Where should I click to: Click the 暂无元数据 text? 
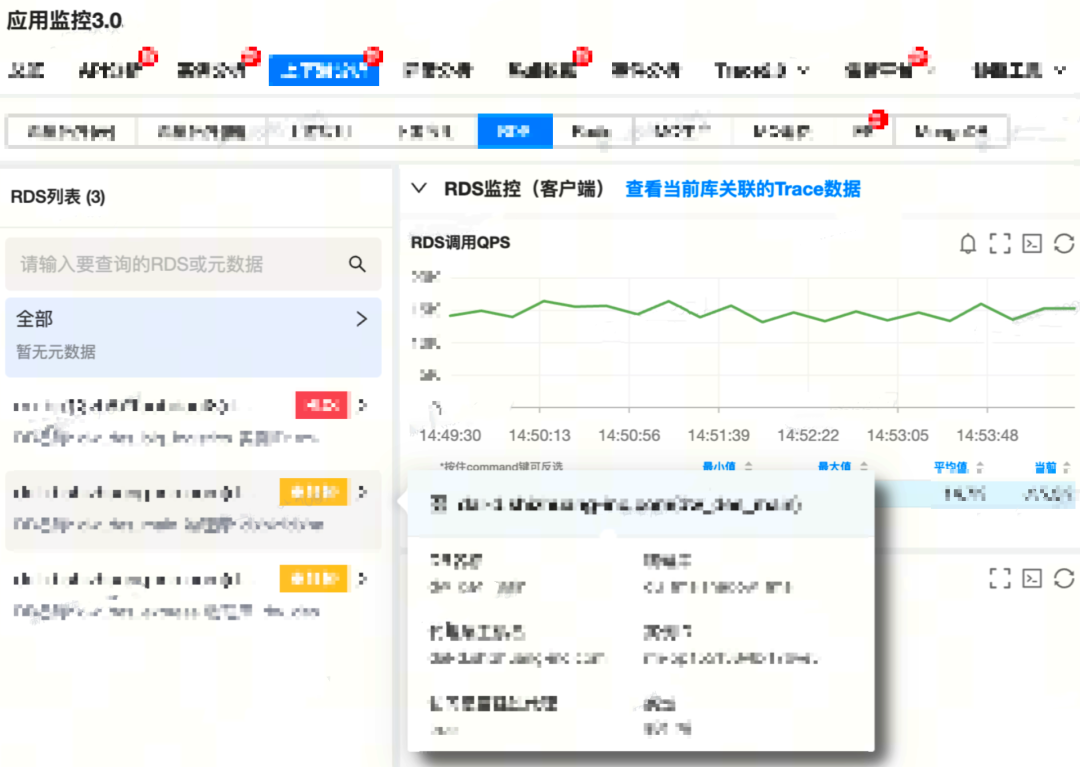coord(56,352)
